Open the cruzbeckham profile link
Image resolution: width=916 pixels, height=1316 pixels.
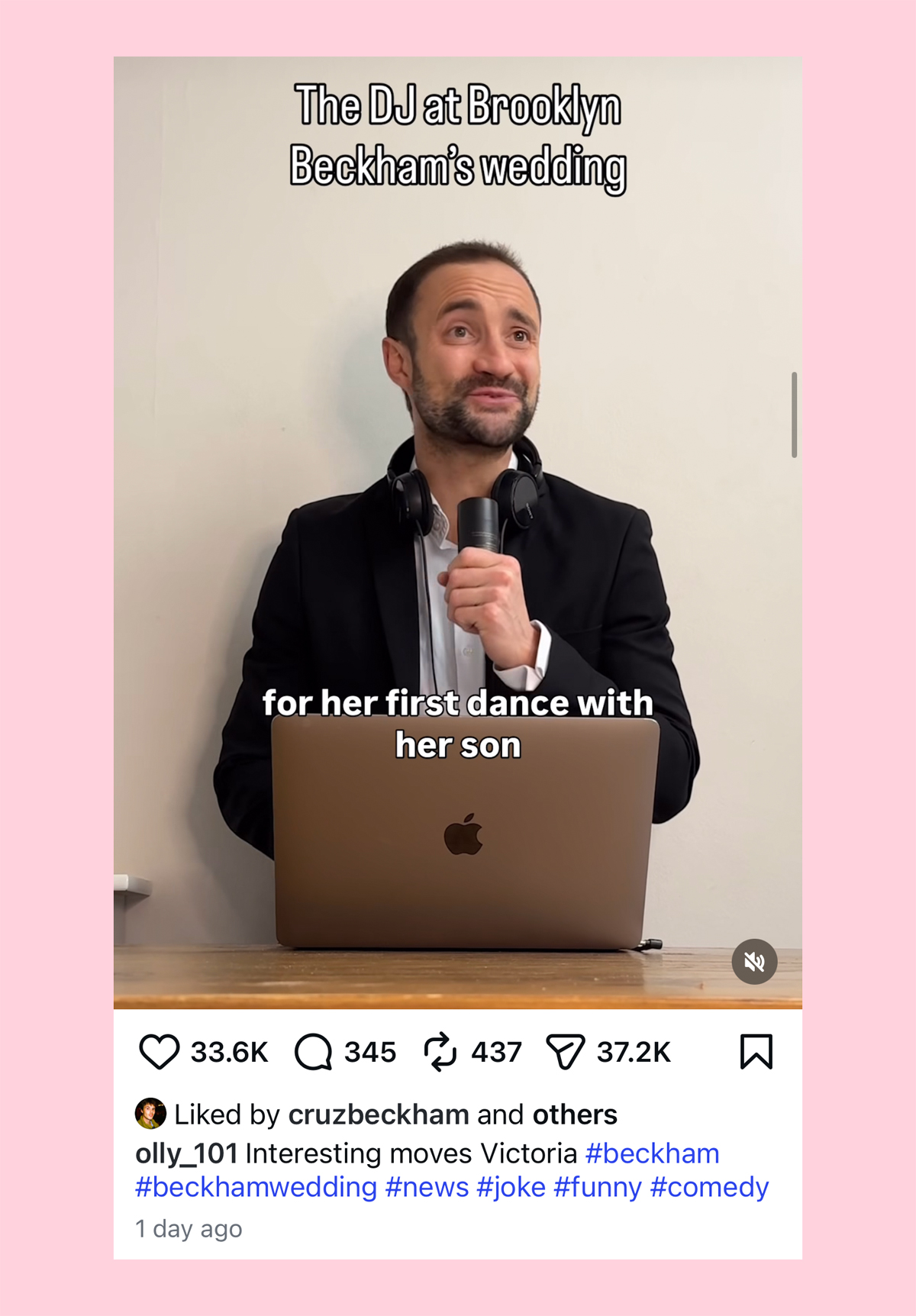(378, 1114)
